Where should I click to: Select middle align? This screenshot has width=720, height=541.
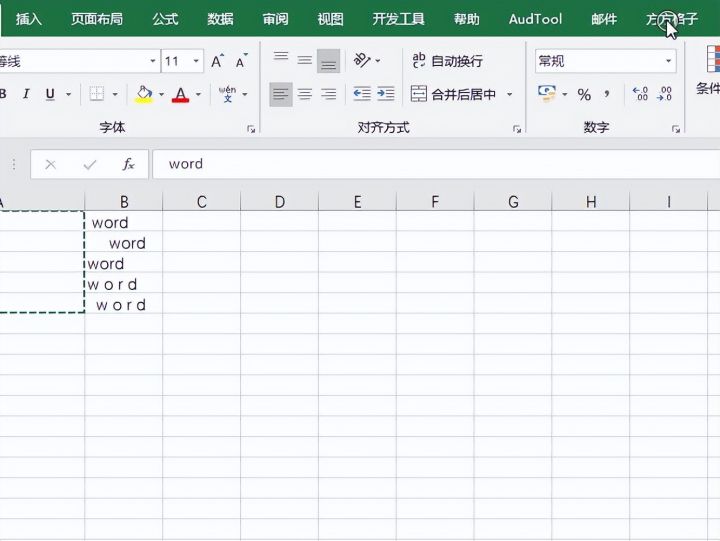[304, 60]
